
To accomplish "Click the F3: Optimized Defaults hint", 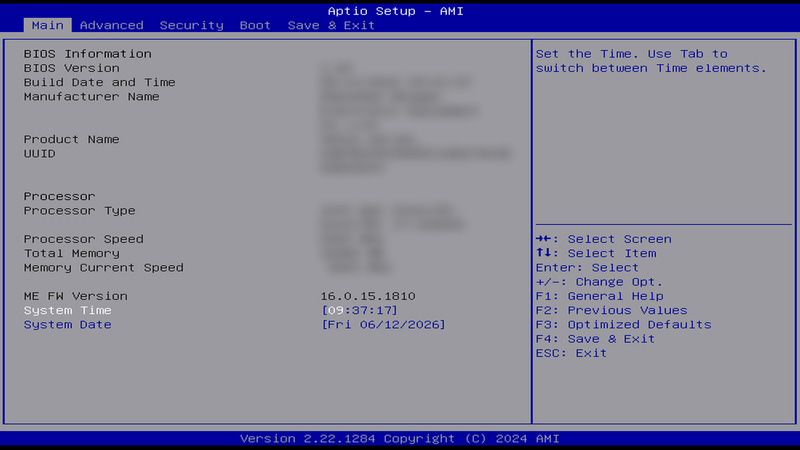I will coord(623,325).
